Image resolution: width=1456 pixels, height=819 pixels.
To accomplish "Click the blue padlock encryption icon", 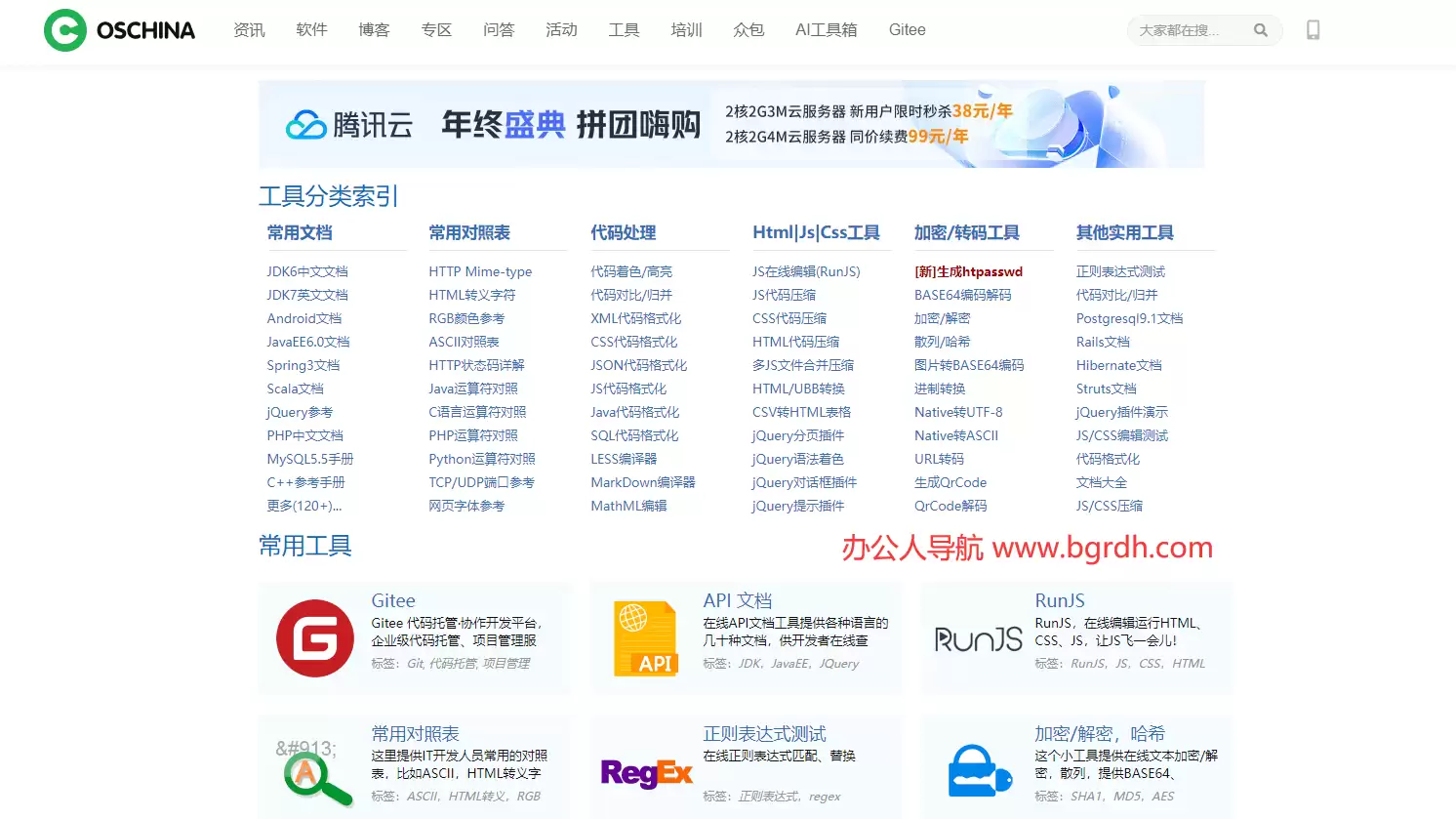I will (x=977, y=772).
